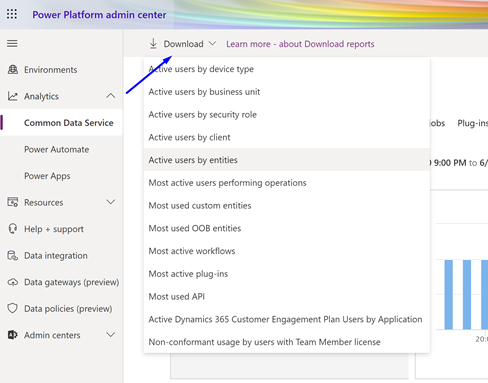Open the app launcher waffle icon
This screenshot has width=488, height=383.
12,14
